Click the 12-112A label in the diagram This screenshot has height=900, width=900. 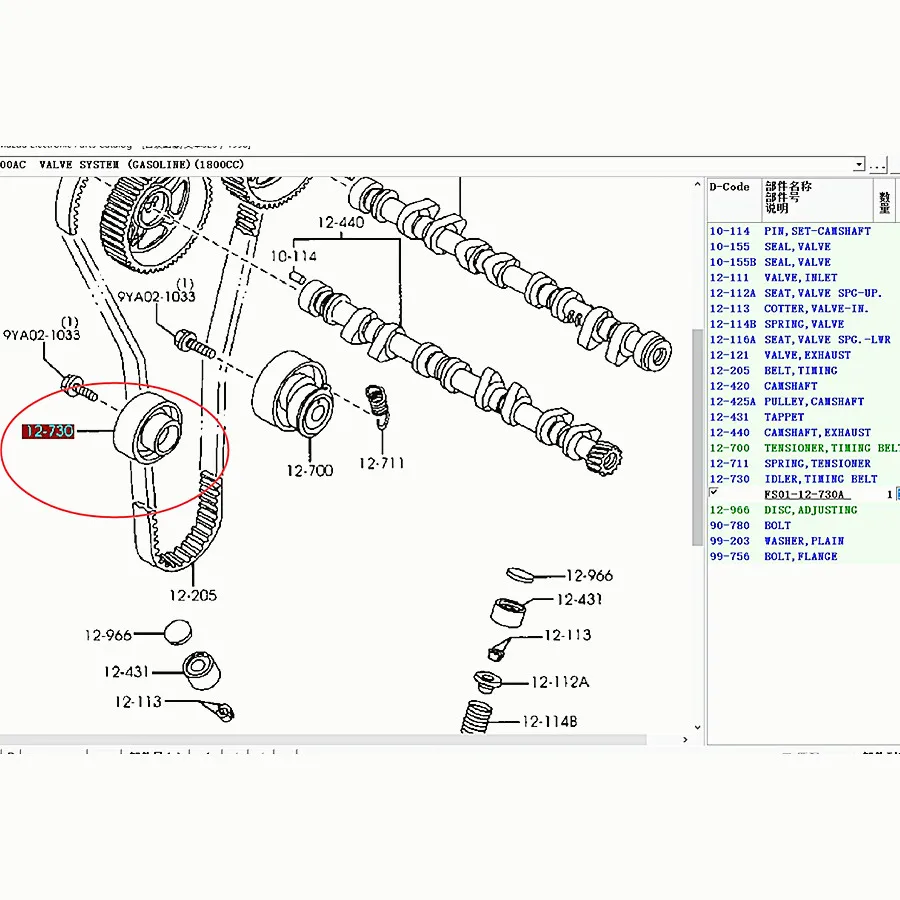point(560,682)
